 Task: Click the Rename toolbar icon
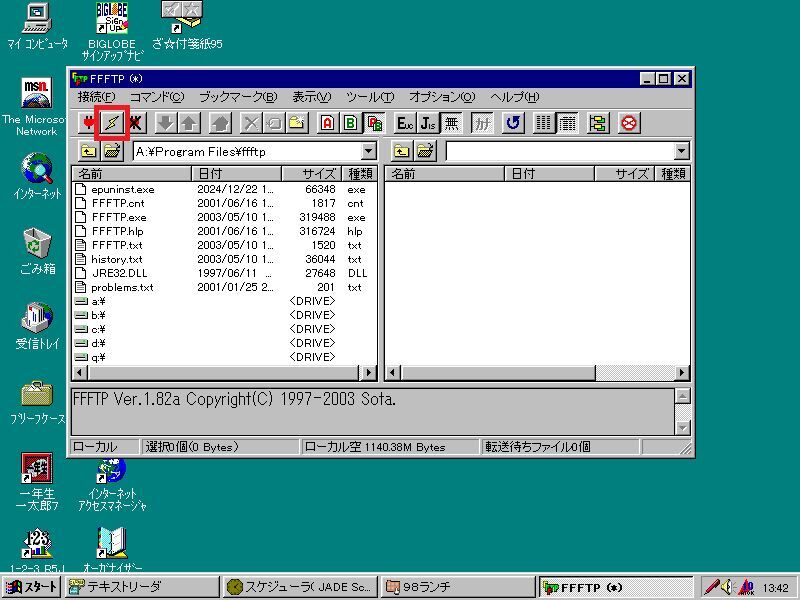click(274, 123)
